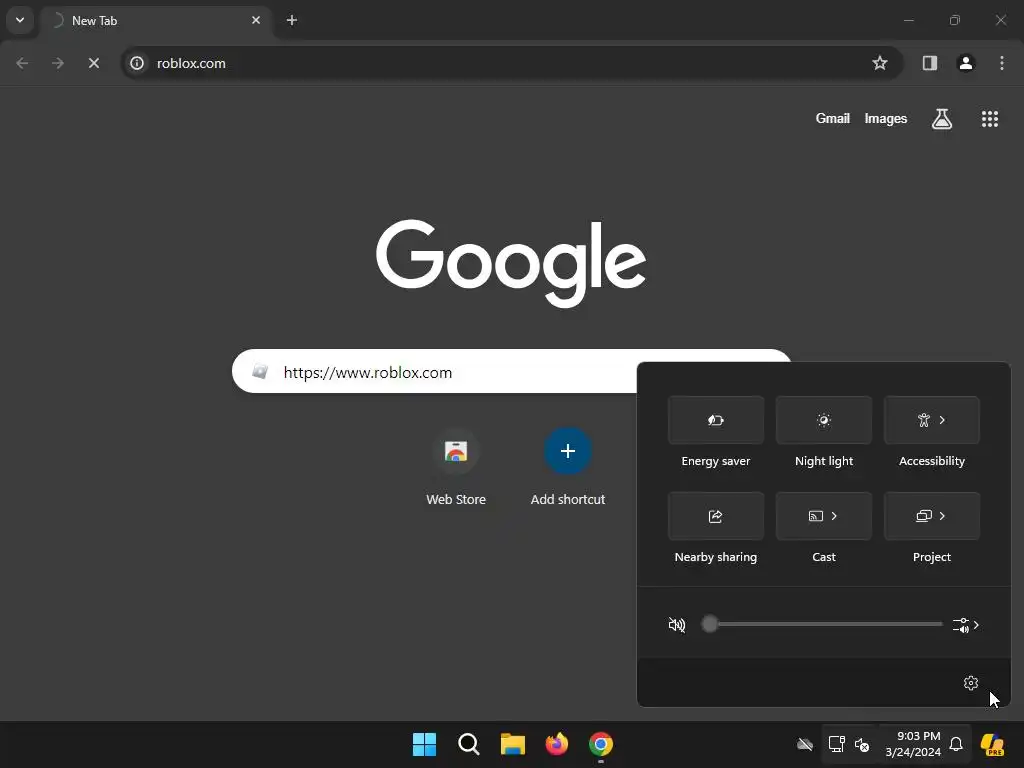Click the Google logo
Screen dimensions: 1024x768
[511, 263]
